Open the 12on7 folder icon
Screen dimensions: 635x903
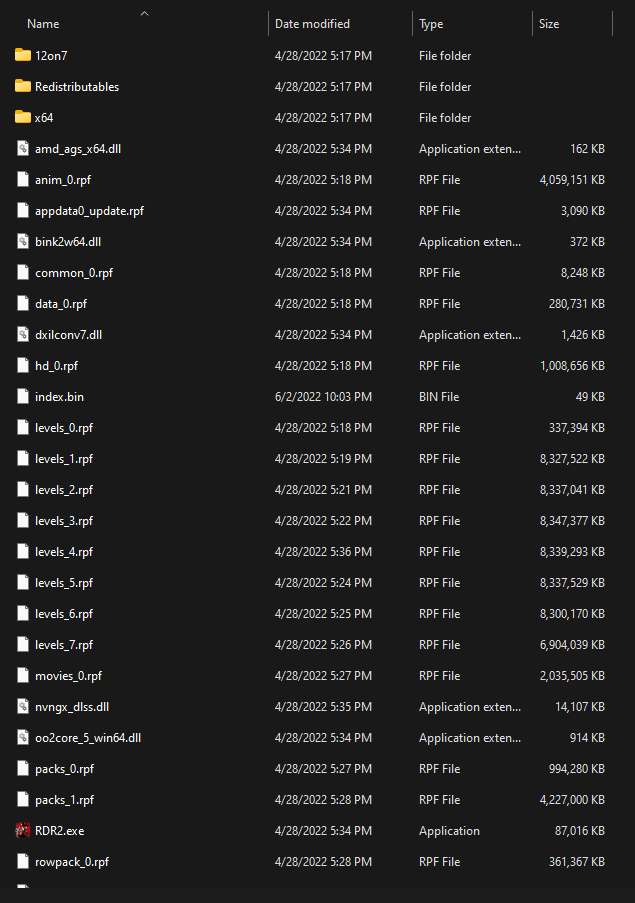click(x=22, y=55)
